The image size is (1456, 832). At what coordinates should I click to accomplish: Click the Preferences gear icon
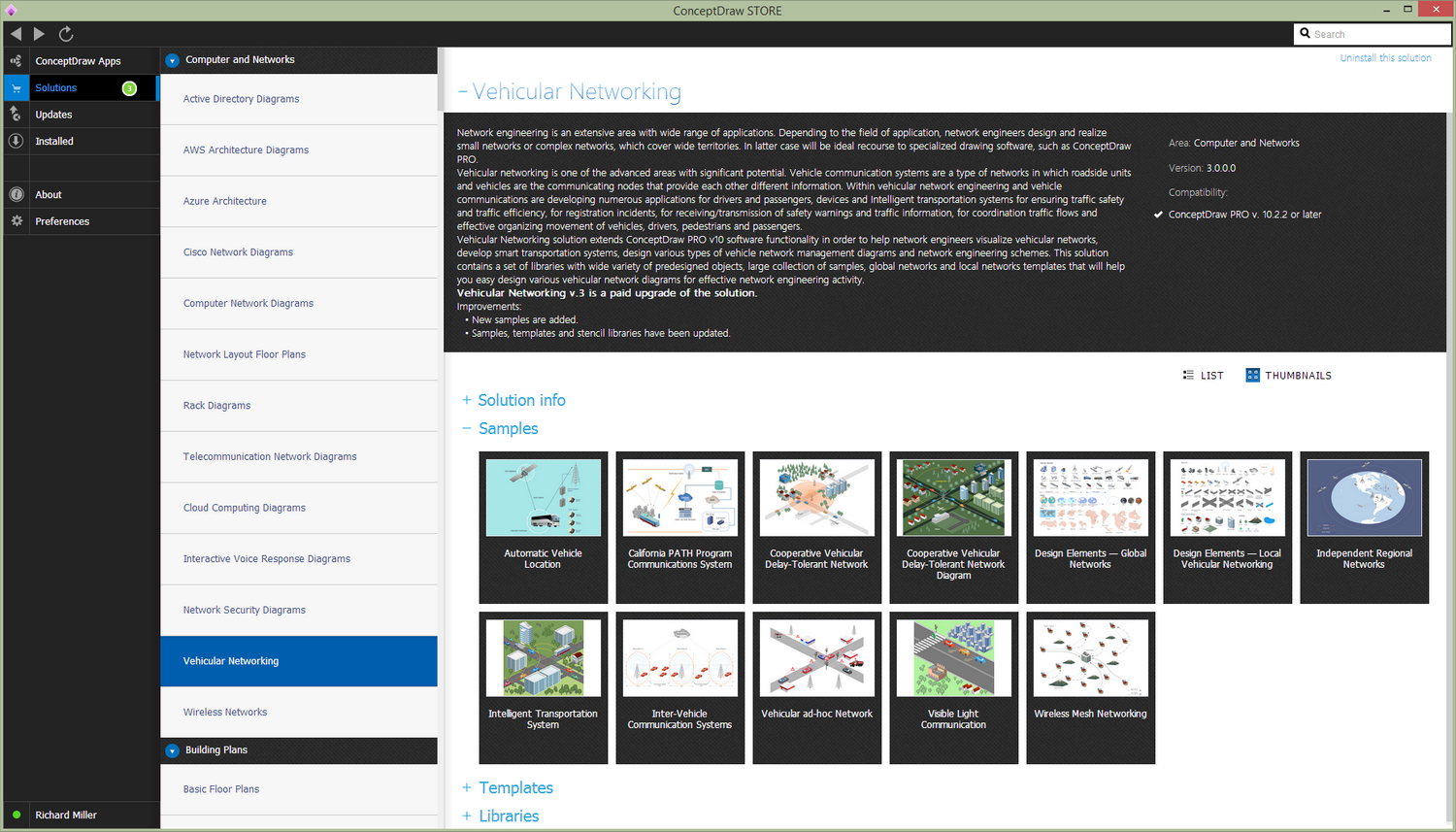point(17,221)
